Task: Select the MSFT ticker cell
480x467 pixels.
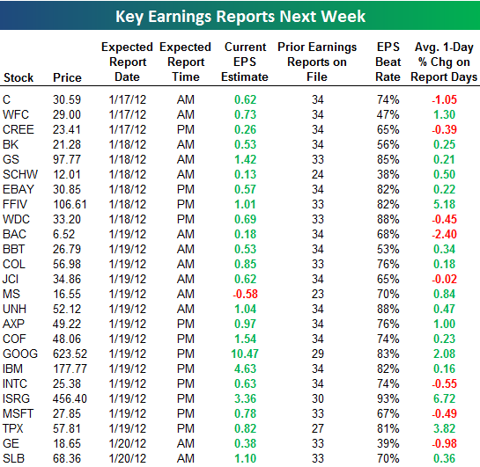Action: pos(18,414)
